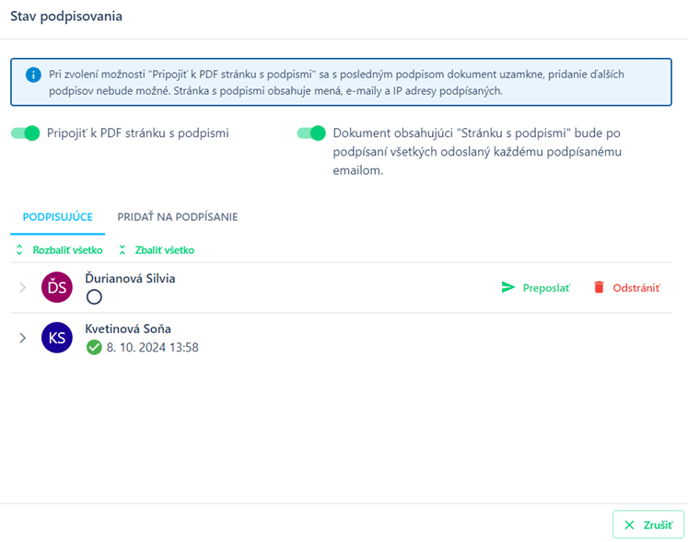Collapse all signers with Zbaliť všetko
The height and width of the screenshot is (542, 688).
coord(157,250)
